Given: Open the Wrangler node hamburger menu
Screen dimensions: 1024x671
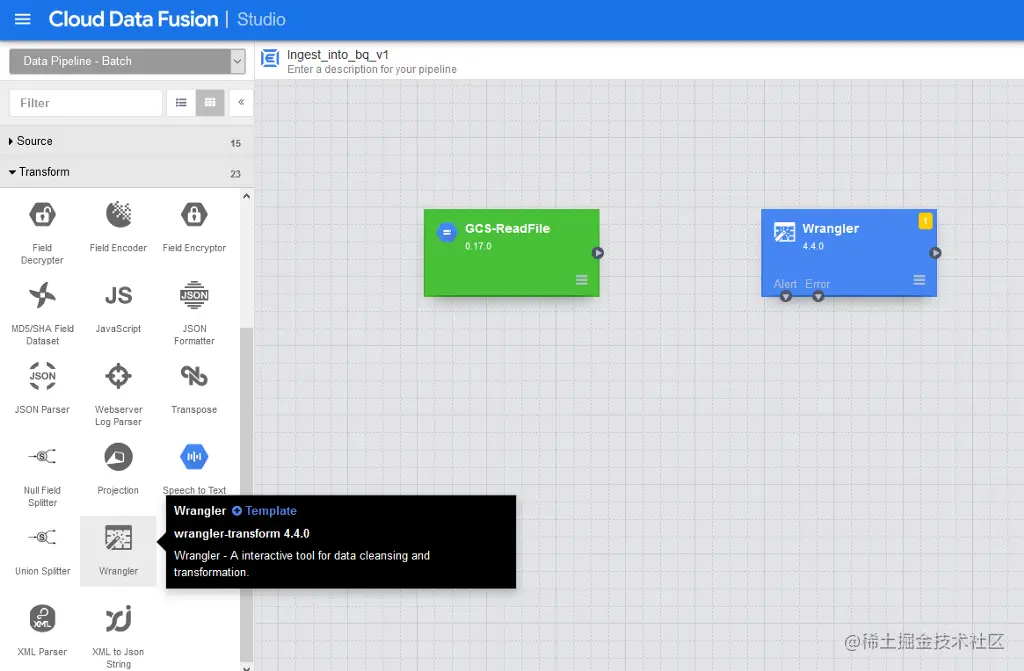Looking at the screenshot, I should (x=919, y=280).
